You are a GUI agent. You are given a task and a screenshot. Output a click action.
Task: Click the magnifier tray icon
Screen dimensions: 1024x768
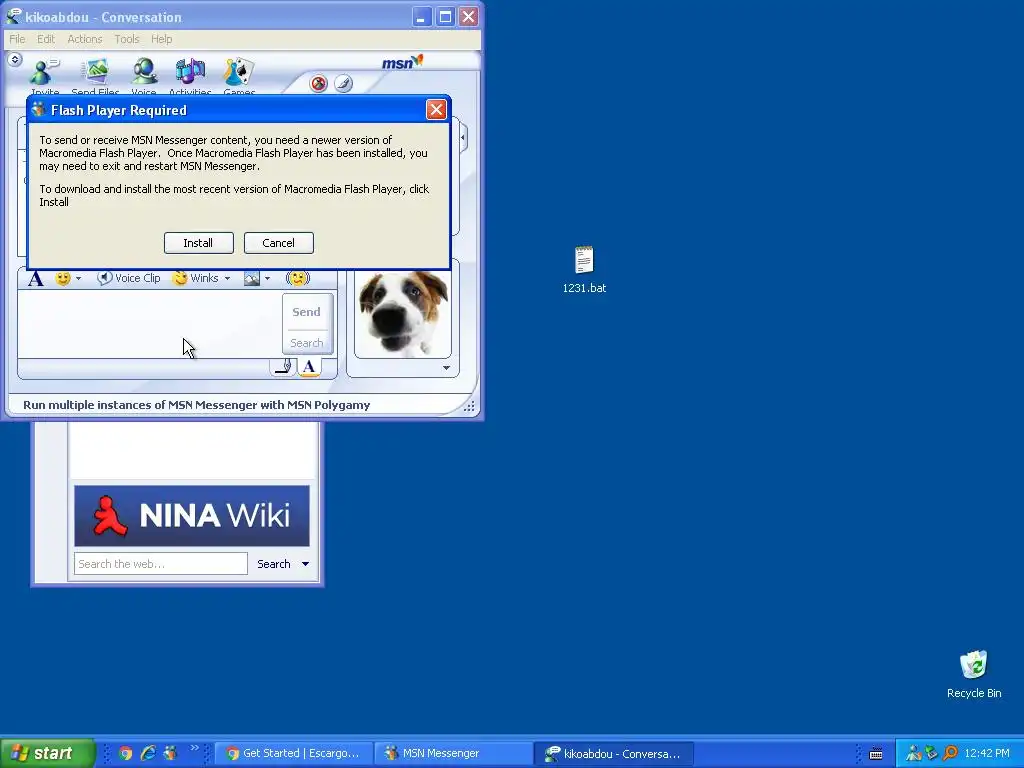coord(950,754)
